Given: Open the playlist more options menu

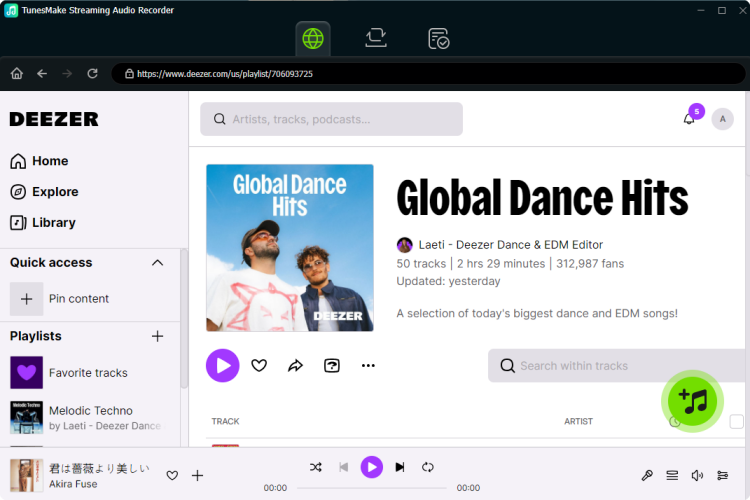Looking at the screenshot, I should (368, 366).
